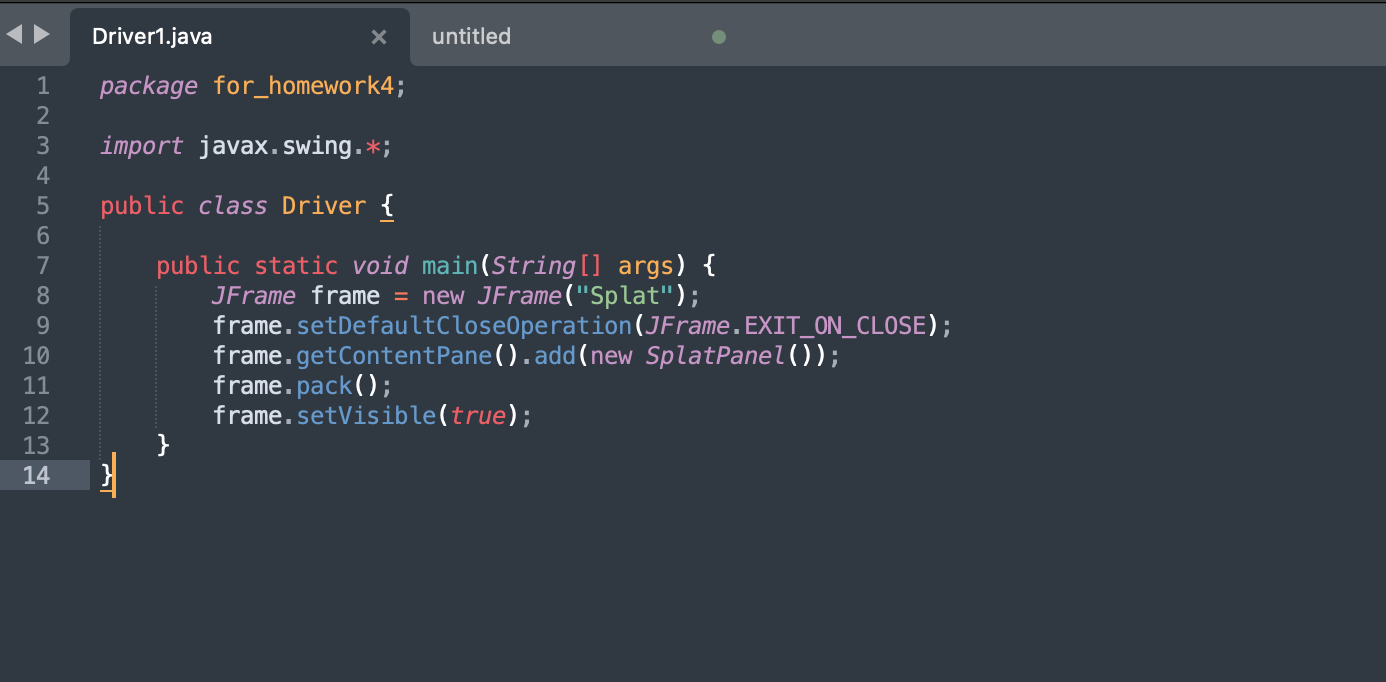Click the getContentPane method call

(x=393, y=355)
